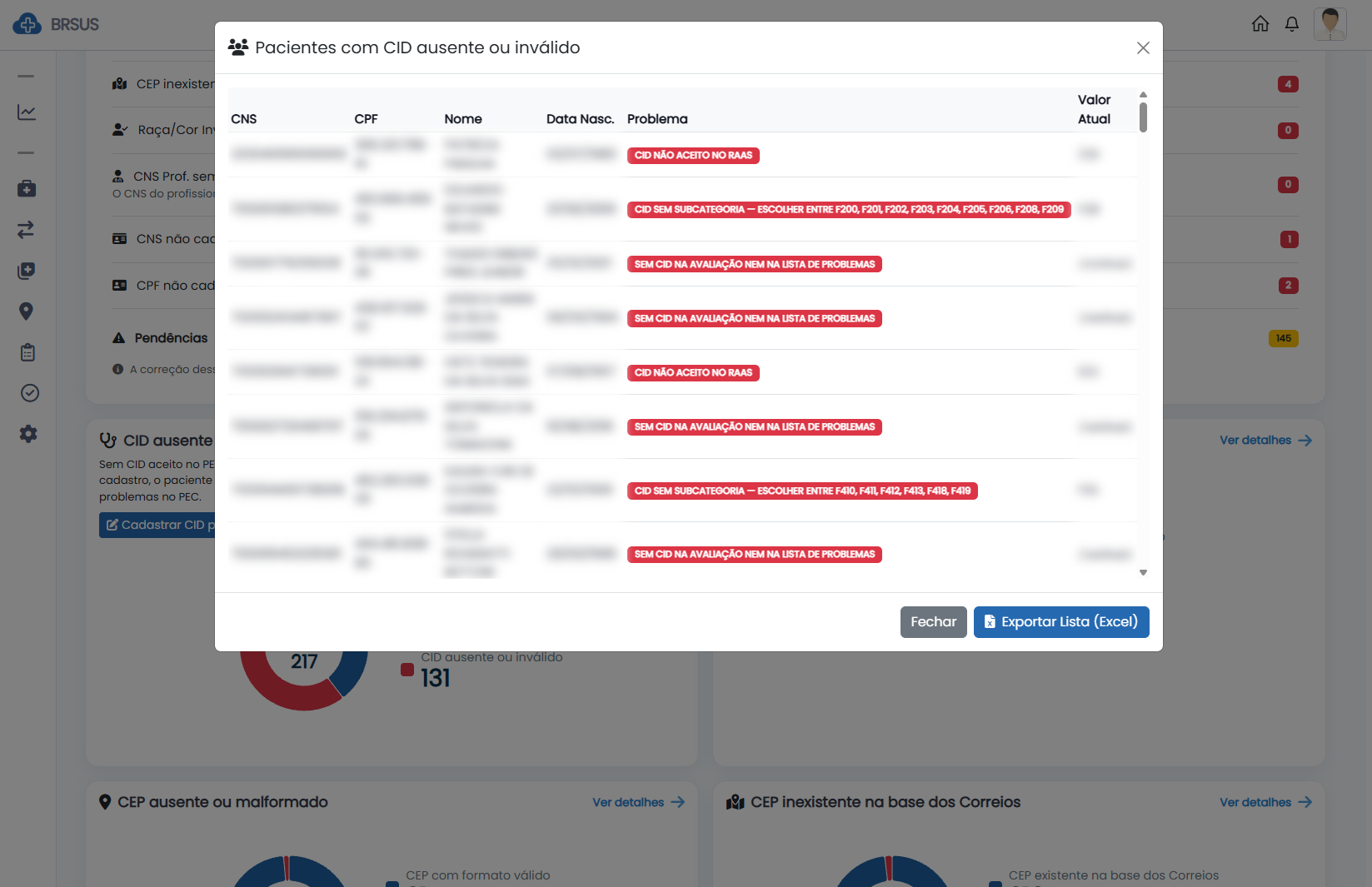This screenshot has width=1372, height=887.
Task: Click the Cadastrar CID button
Action: 157,525
